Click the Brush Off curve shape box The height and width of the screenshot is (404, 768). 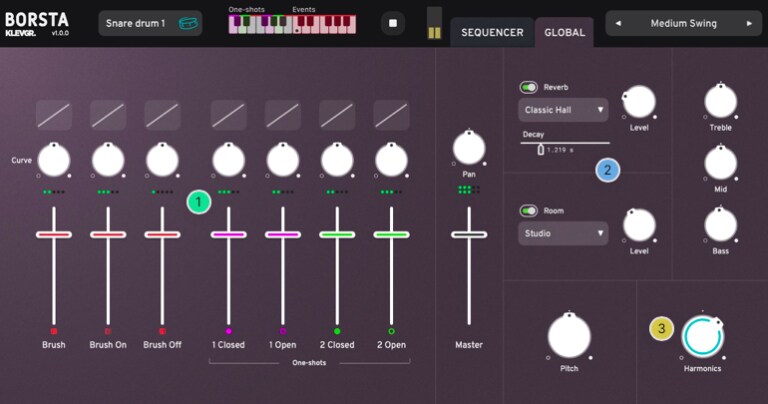163,115
